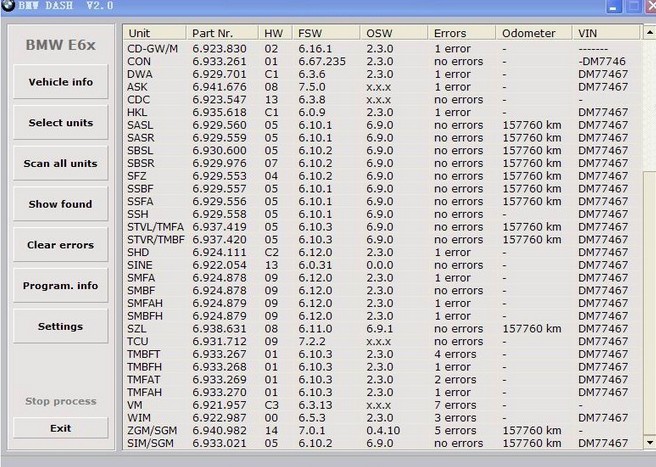
Task: Select the SHD unit row
Action: point(383,252)
